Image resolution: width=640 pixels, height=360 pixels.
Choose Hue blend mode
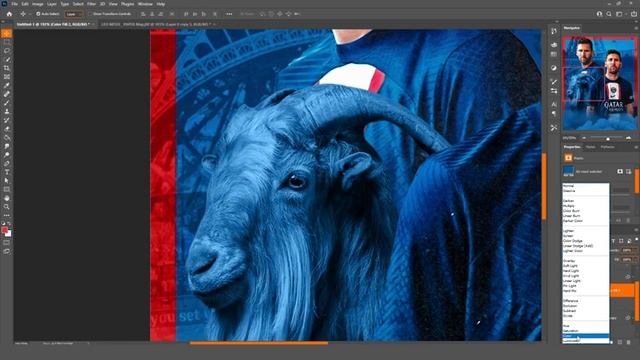pyautogui.click(x=586, y=326)
